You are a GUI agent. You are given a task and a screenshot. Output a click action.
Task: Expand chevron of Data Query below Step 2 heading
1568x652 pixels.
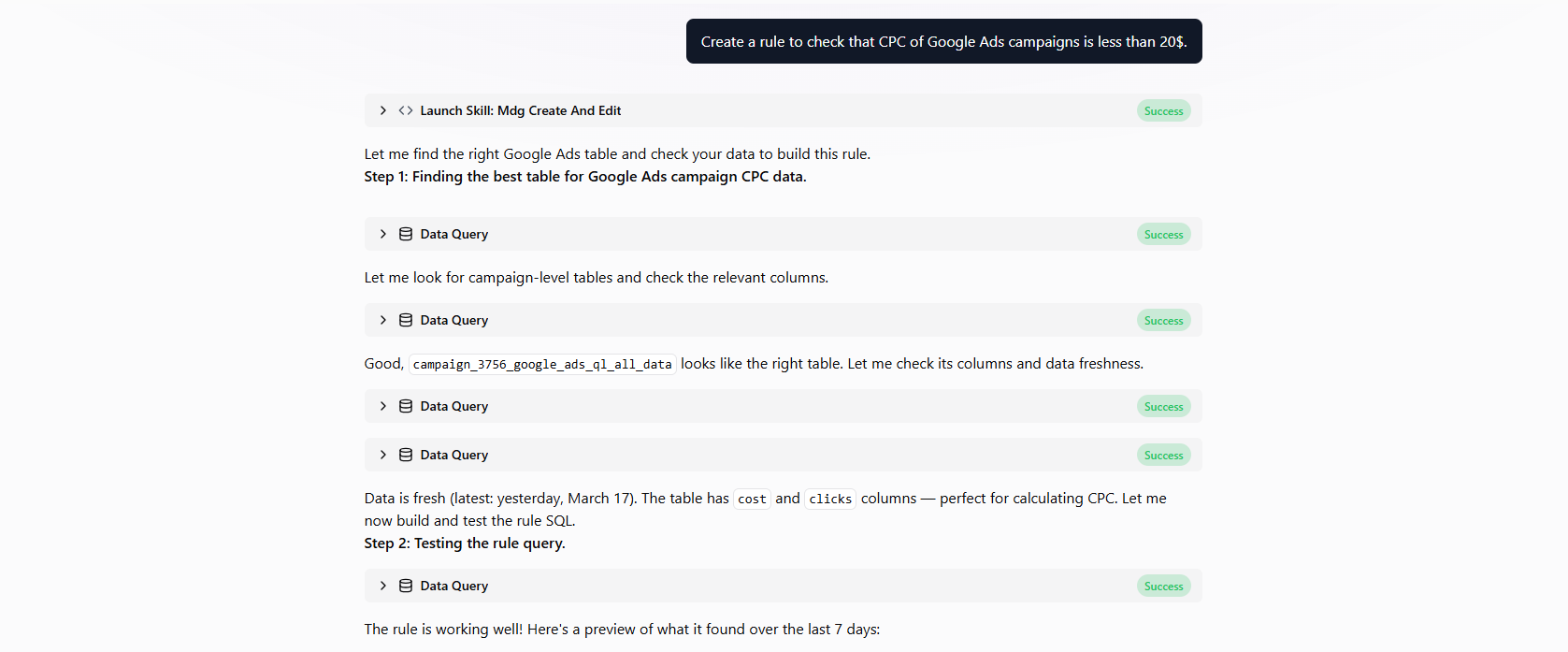pos(383,586)
